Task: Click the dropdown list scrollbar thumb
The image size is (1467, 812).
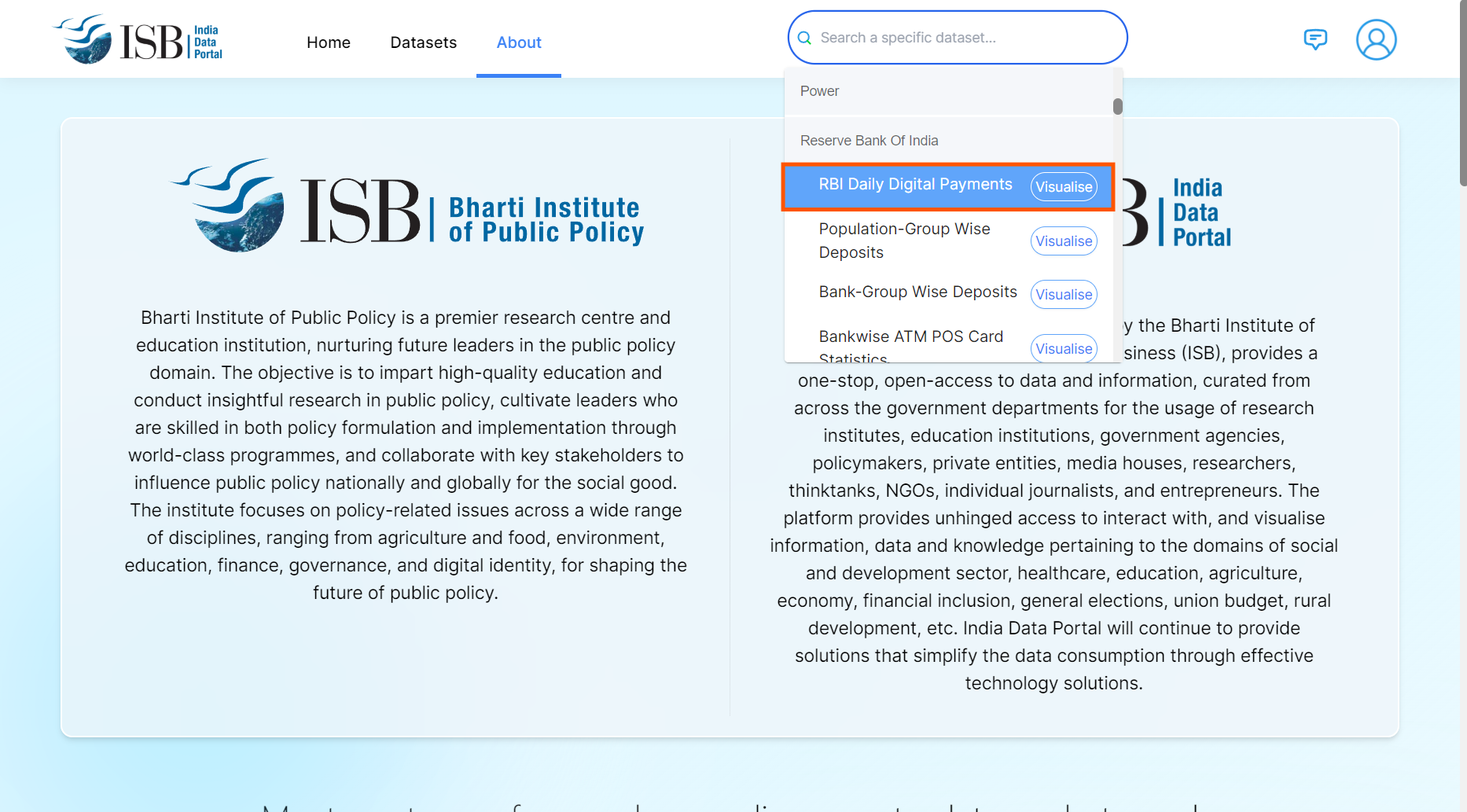Action: click(1117, 106)
